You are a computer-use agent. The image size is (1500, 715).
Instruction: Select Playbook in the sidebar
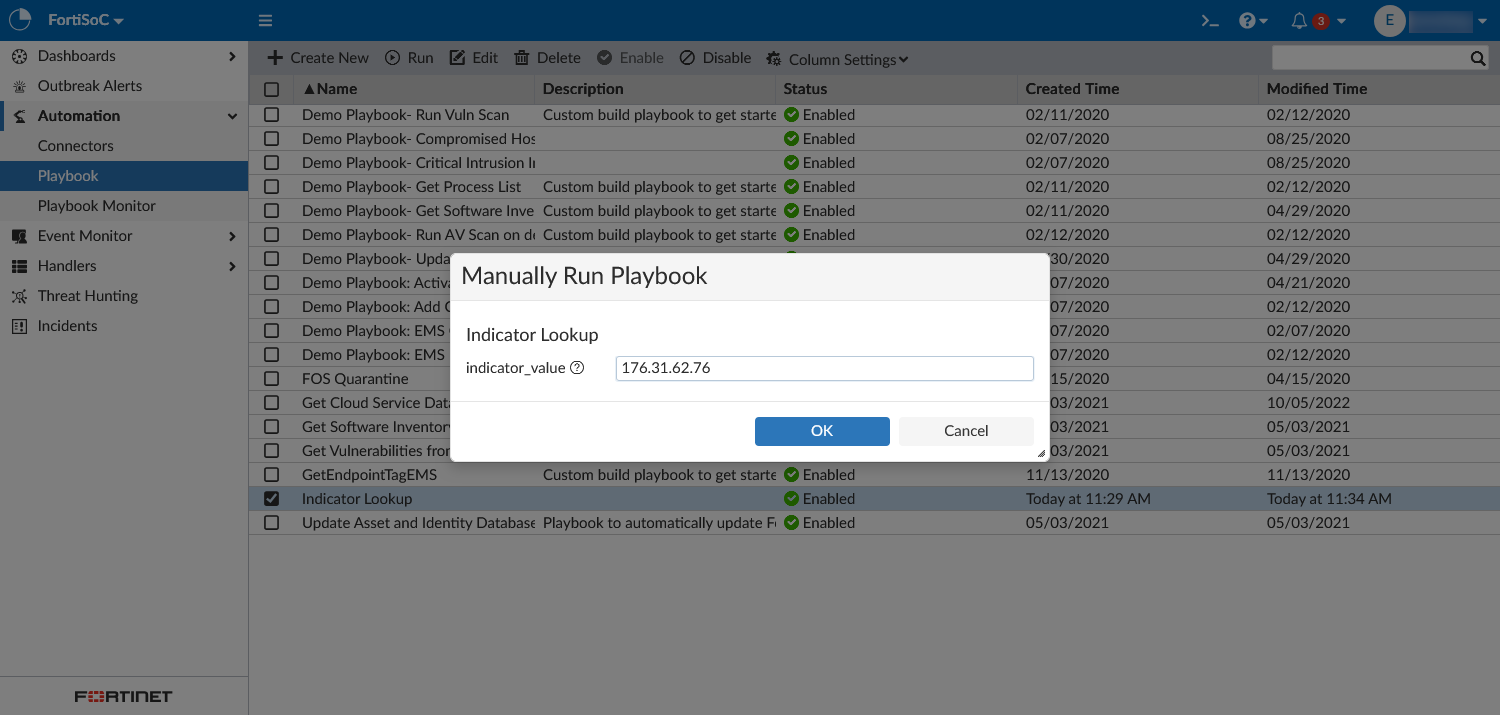click(x=124, y=176)
